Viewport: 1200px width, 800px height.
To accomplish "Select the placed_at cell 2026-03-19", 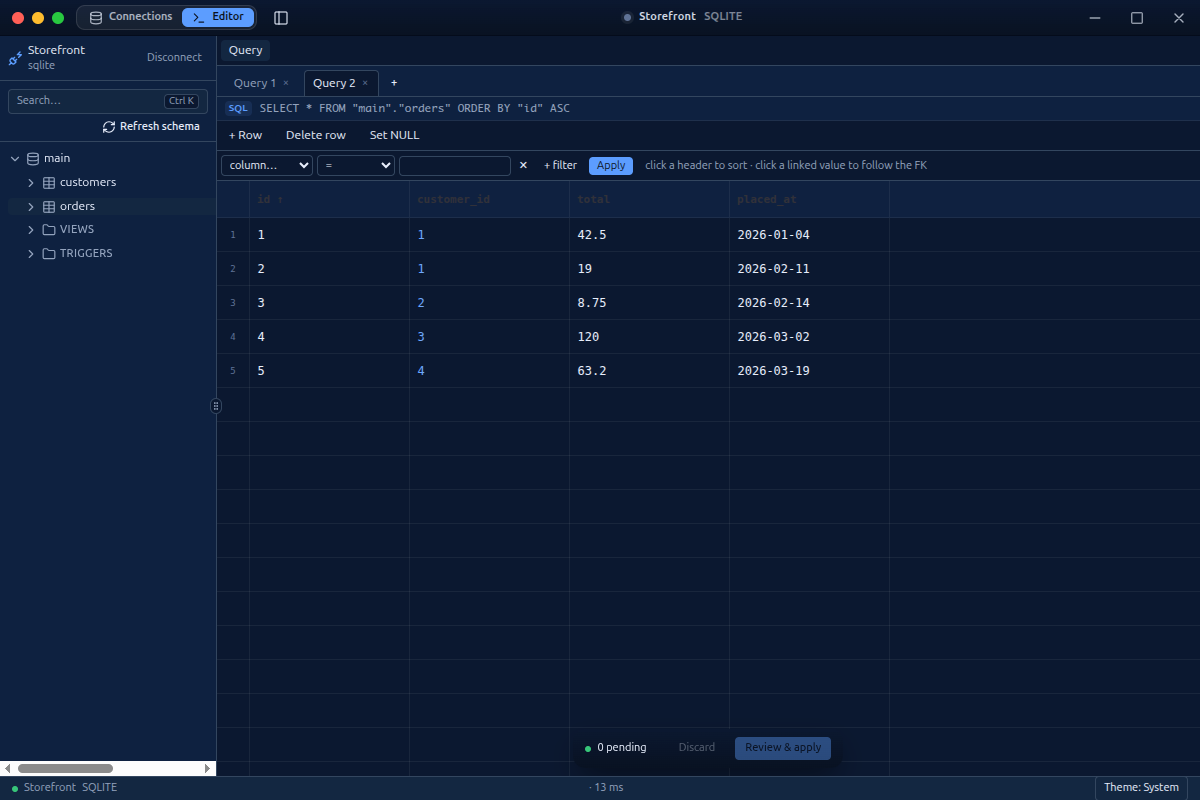I will (809, 371).
